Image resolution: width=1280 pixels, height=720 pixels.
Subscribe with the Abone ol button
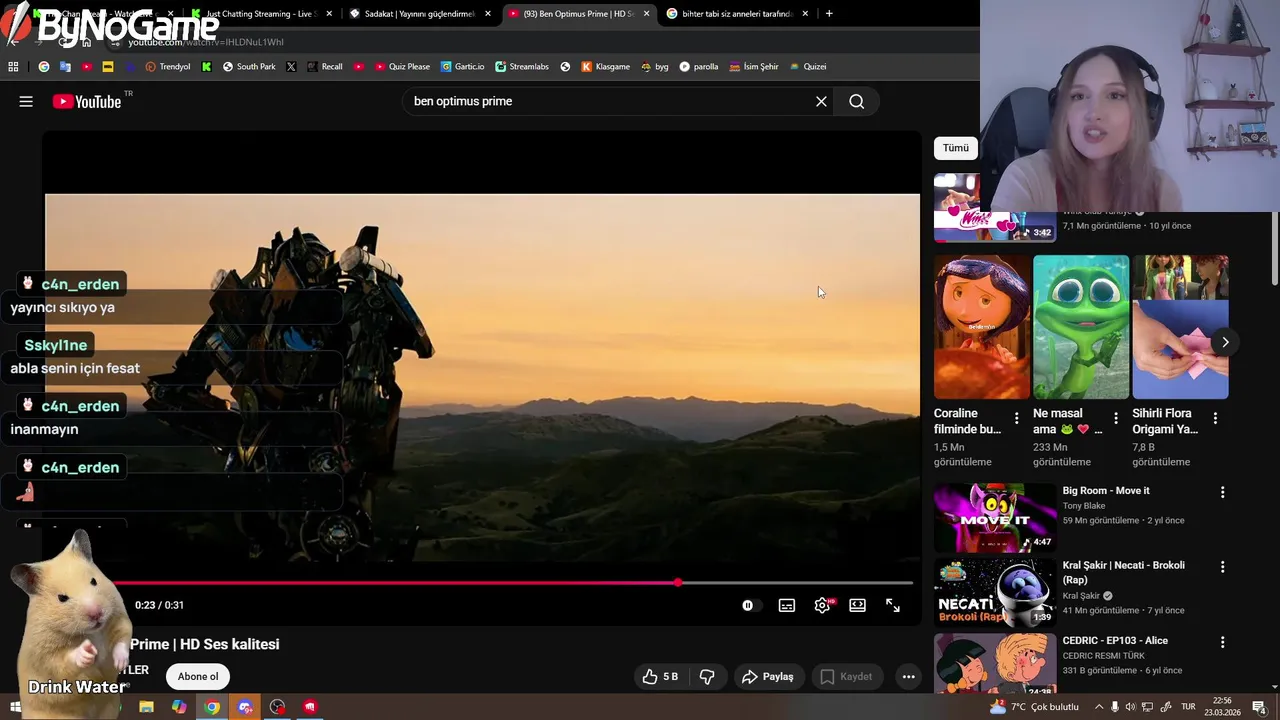pyautogui.click(x=198, y=676)
